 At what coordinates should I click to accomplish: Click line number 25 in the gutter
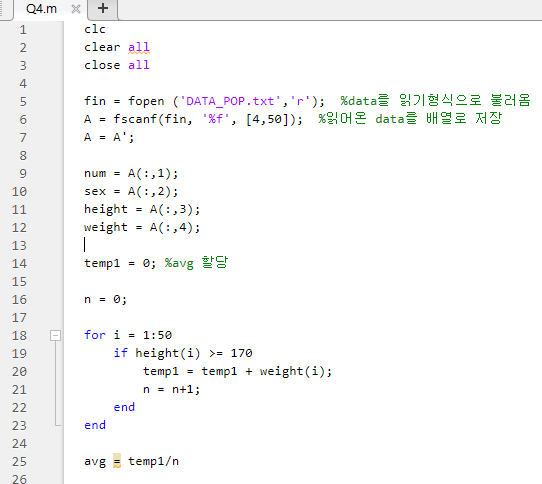pos(19,462)
